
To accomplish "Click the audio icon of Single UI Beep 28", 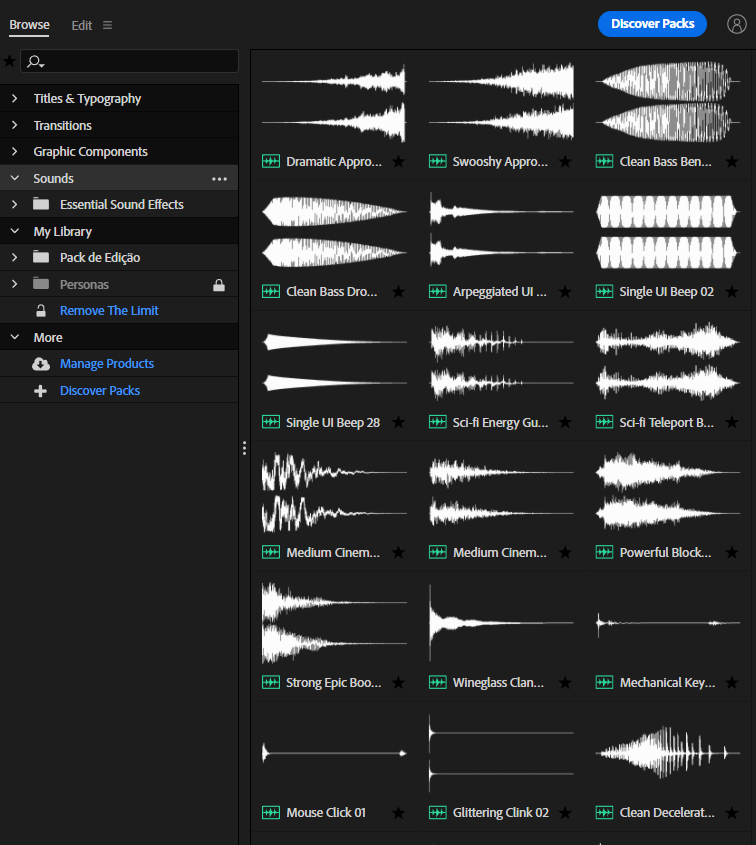I will pyautogui.click(x=271, y=422).
